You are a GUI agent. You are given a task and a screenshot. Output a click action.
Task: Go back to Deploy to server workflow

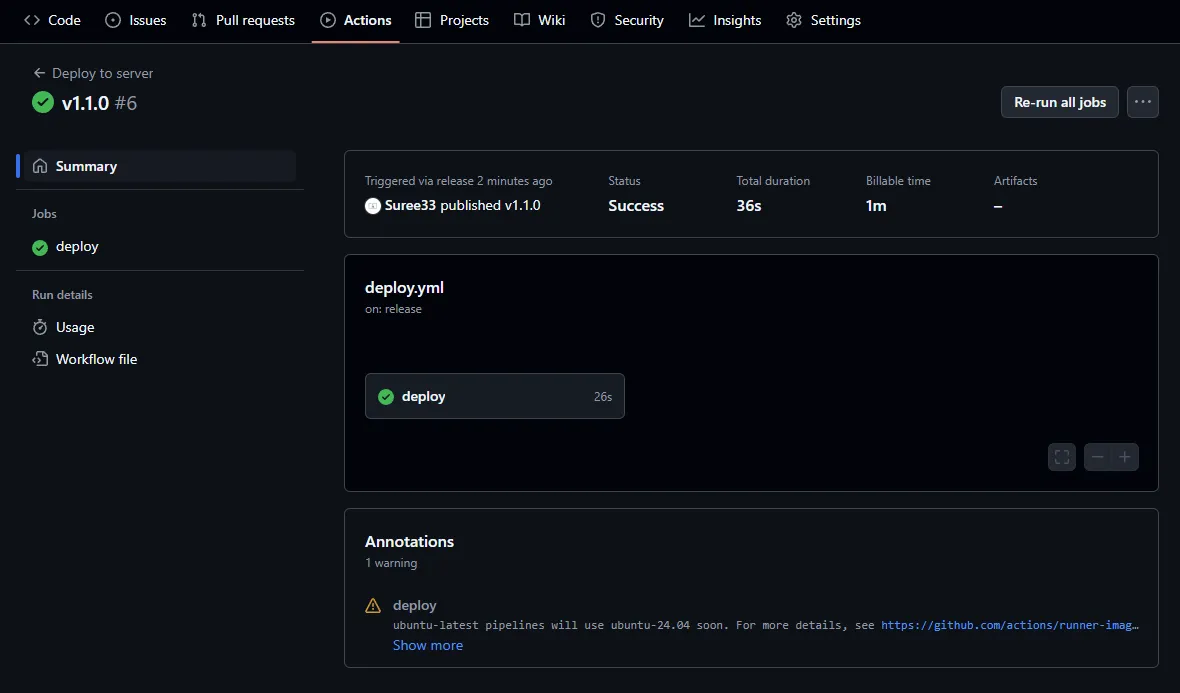[93, 73]
